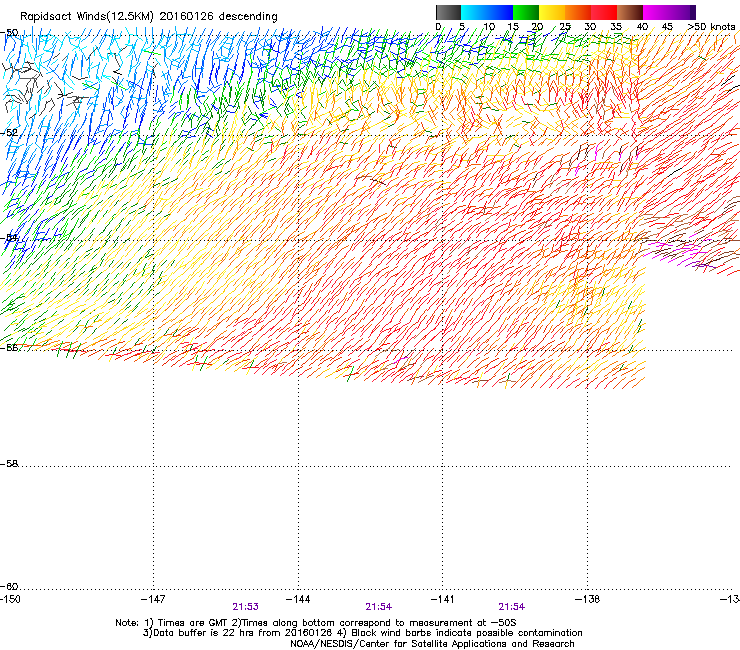Click the '-138' longitude axis label
The height and width of the screenshot is (650, 740).
pyautogui.click(x=588, y=599)
